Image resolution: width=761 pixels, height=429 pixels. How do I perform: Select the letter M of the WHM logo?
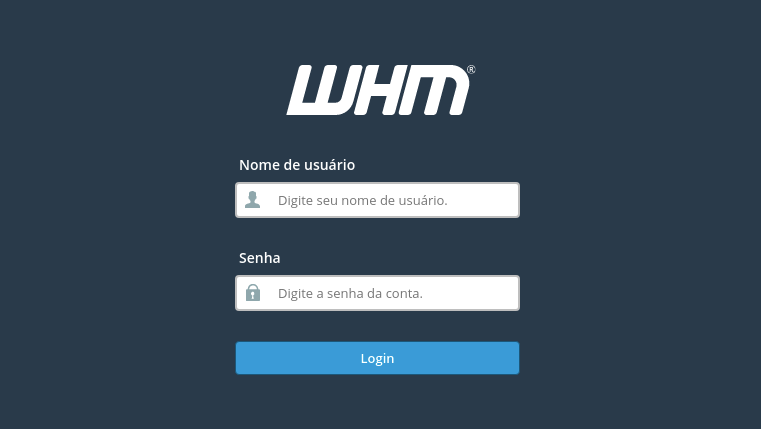click(434, 90)
